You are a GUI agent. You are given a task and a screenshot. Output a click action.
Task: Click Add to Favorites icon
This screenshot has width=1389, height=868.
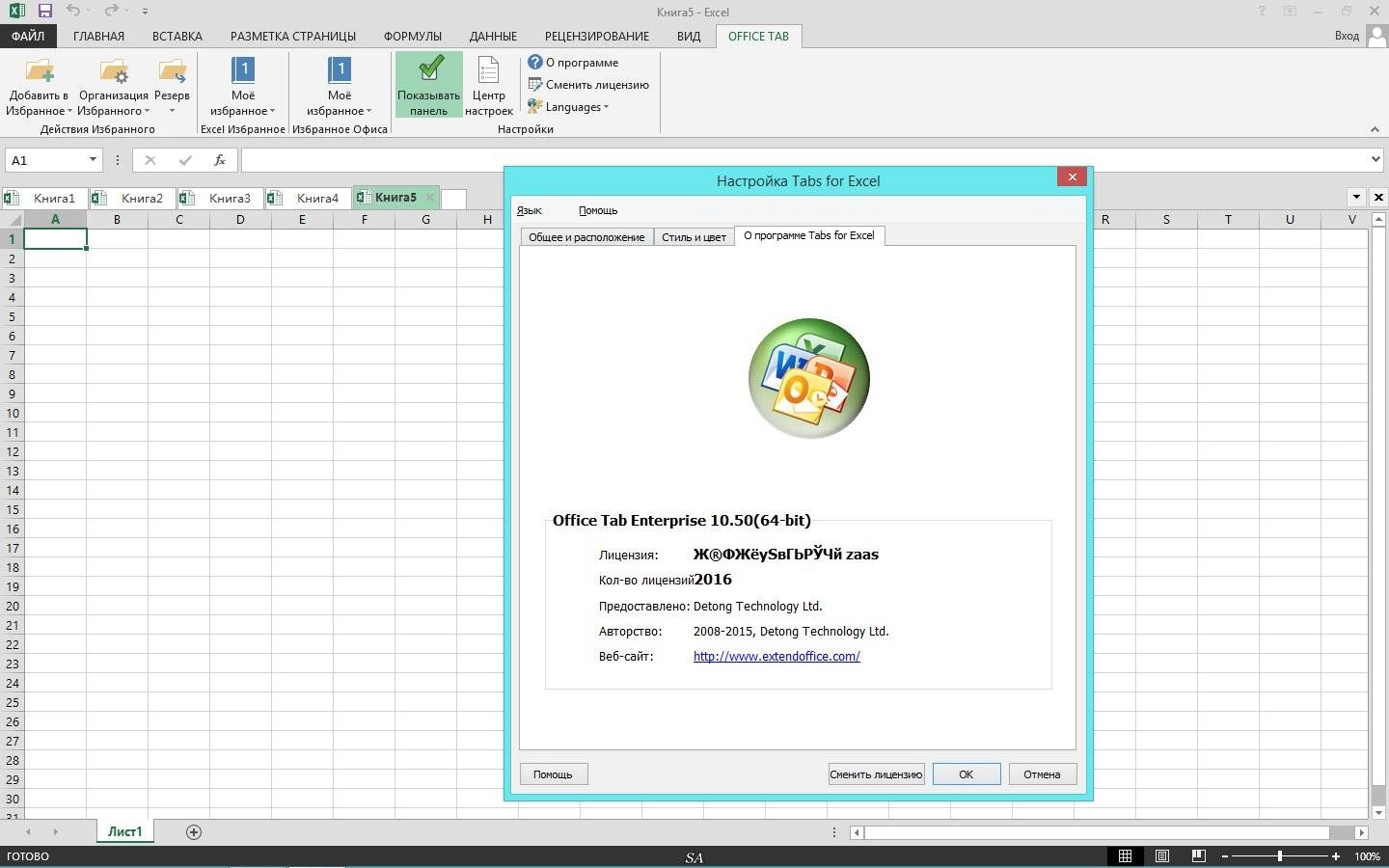click(x=40, y=71)
